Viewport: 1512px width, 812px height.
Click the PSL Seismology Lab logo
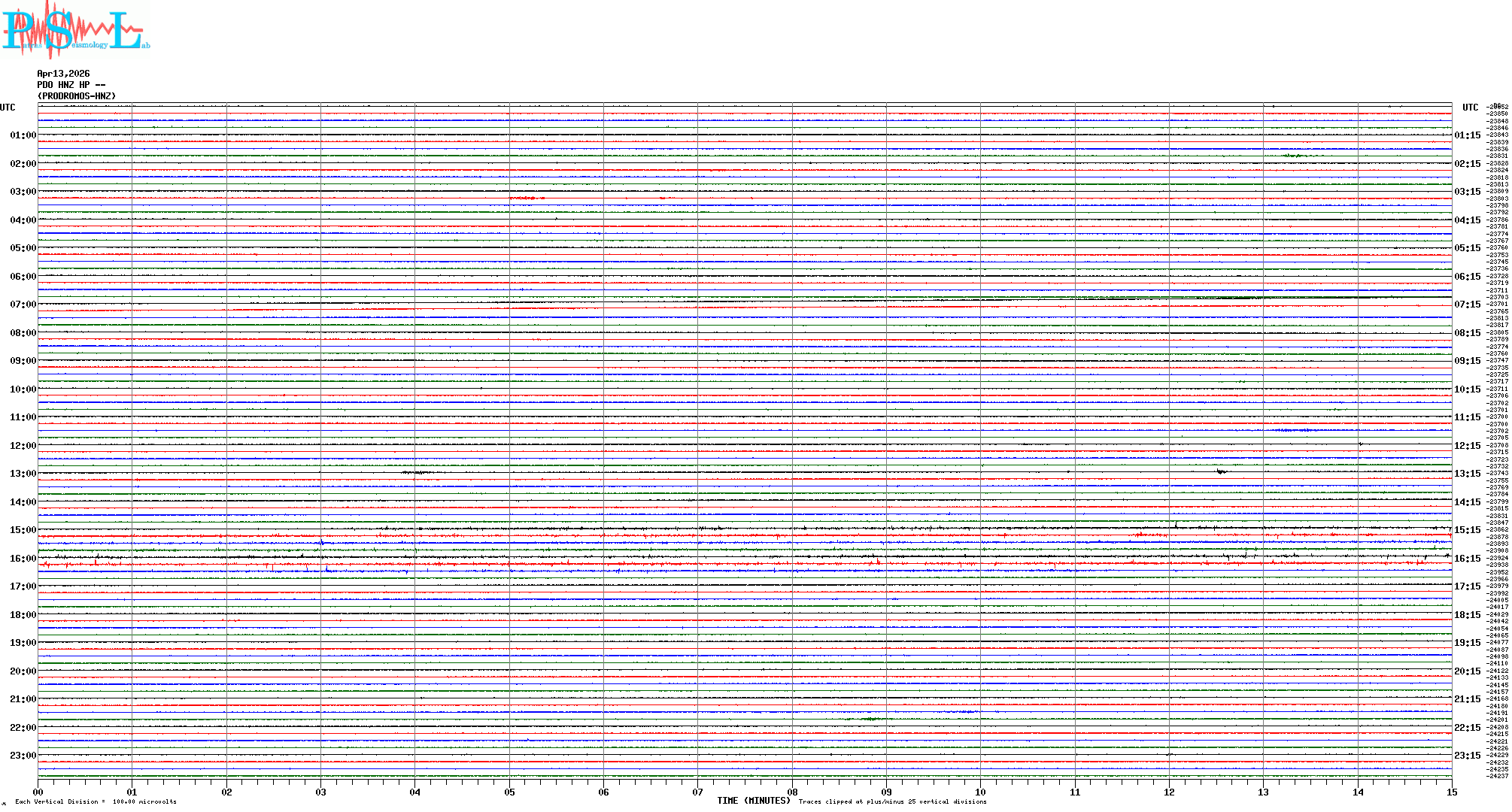pyautogui.click(x=74, y=30)
